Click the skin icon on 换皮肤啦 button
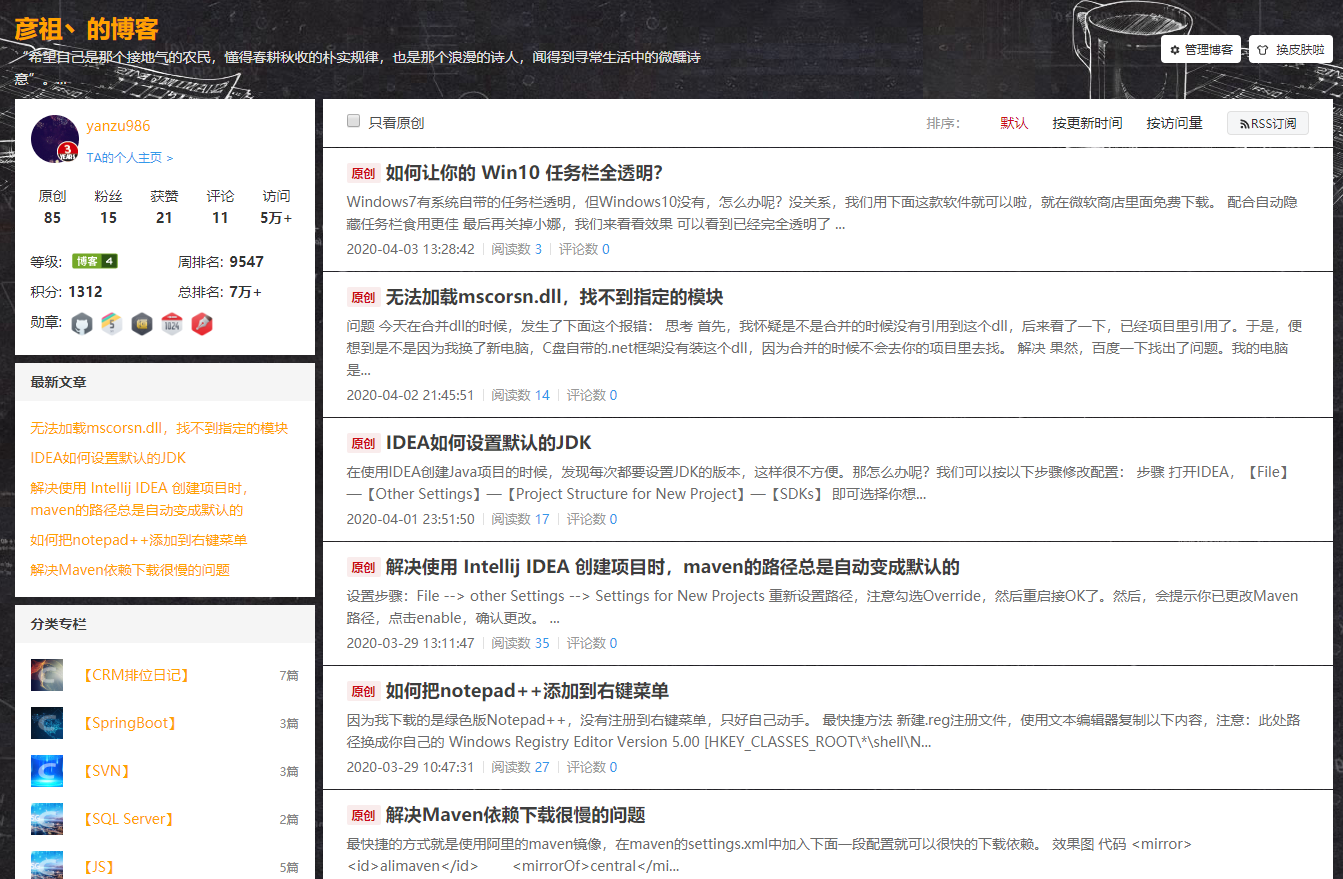 click(1264, 48)
